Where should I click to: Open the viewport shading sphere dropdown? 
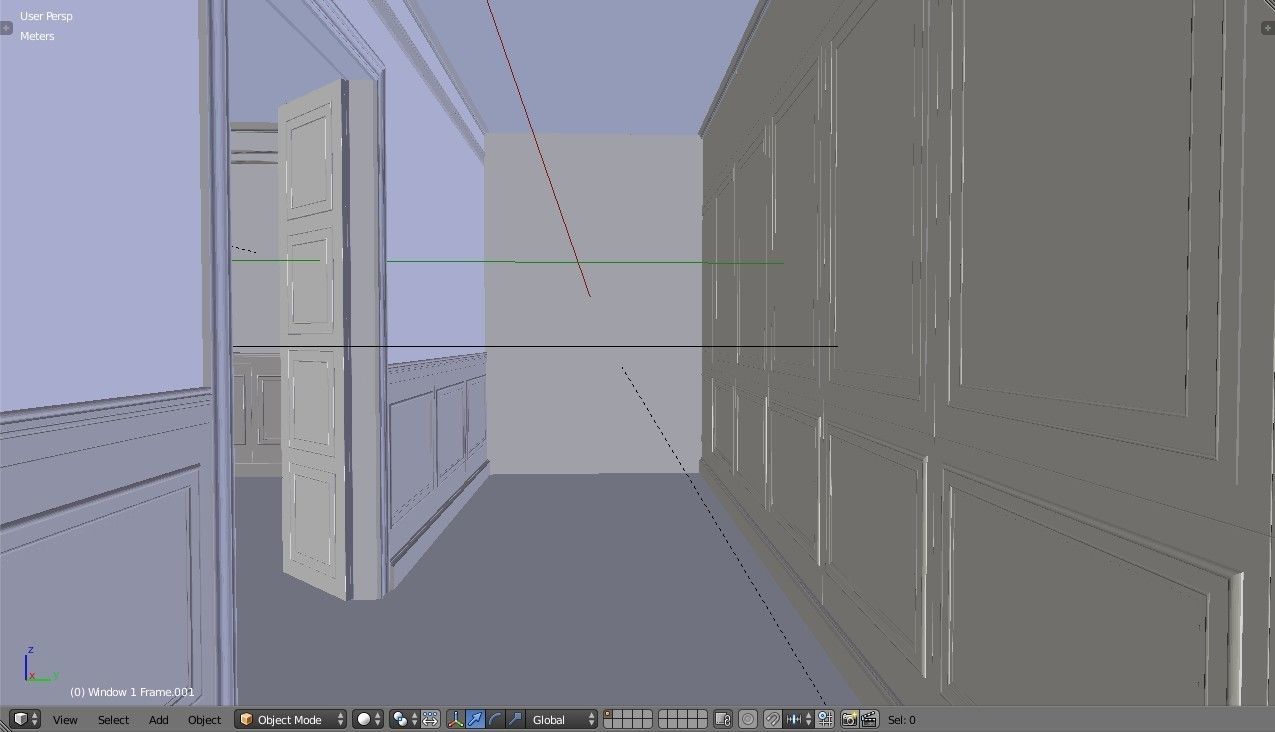pyautogui.click(x=368, y=719)
